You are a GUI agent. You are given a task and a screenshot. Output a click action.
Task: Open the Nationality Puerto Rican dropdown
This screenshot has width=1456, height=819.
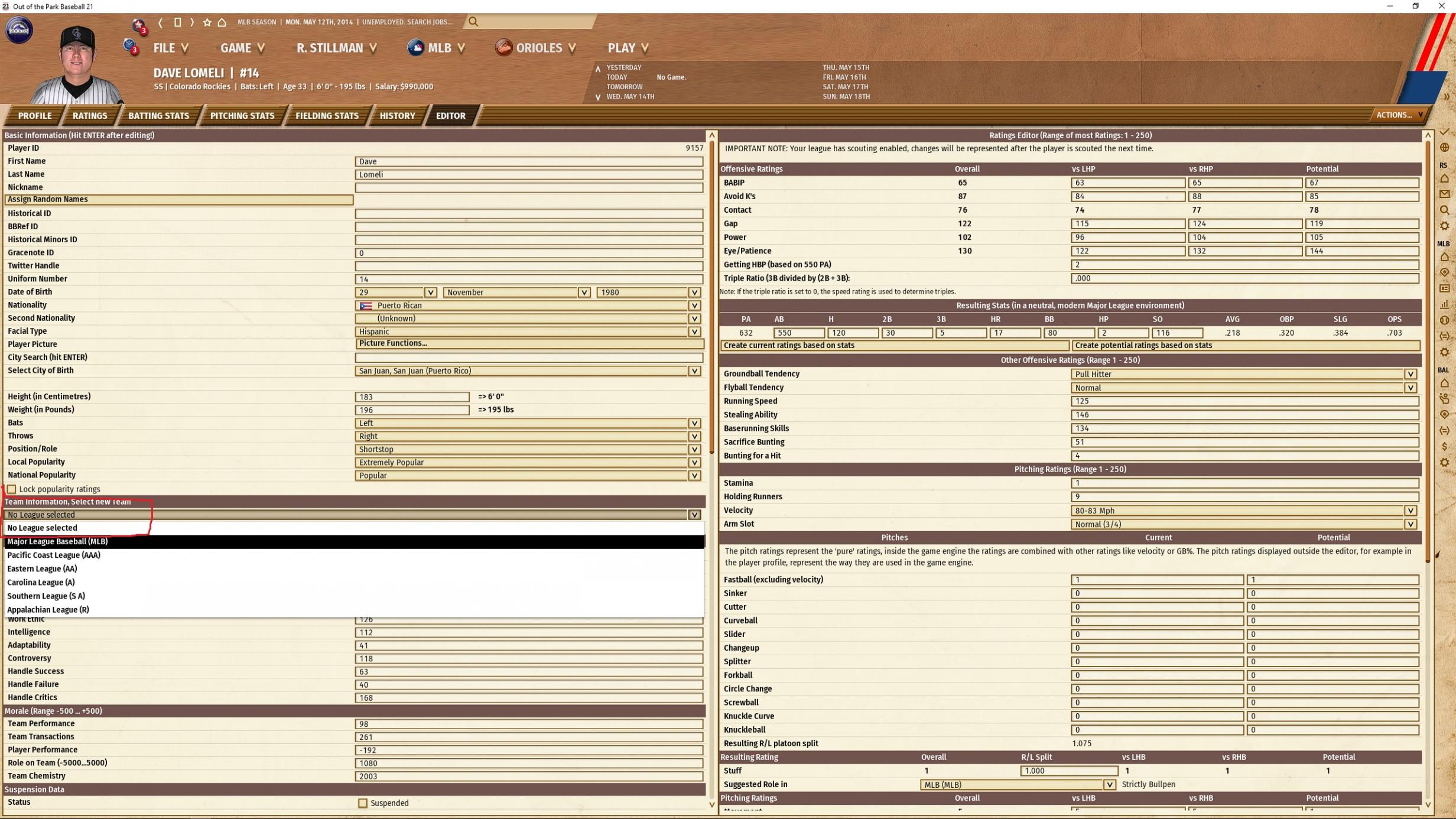[x=528, y=305]
